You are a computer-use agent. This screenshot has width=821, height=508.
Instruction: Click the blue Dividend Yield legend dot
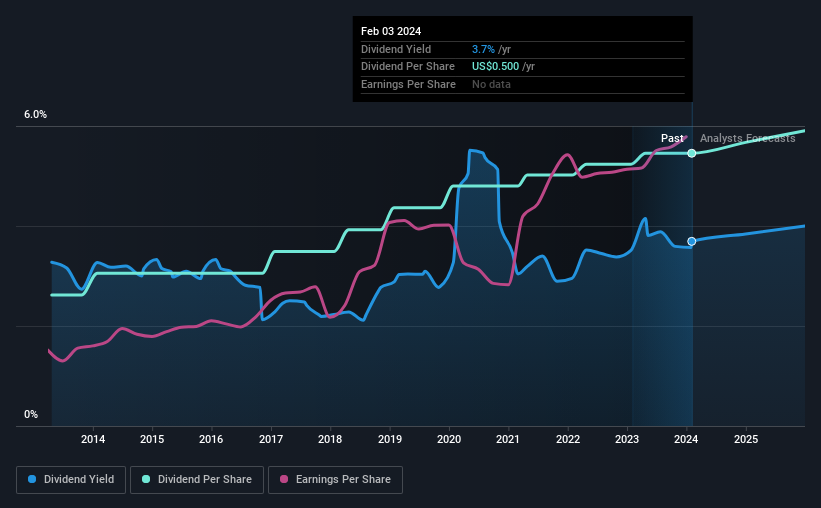pyautogui.click(x=32, y=479)
